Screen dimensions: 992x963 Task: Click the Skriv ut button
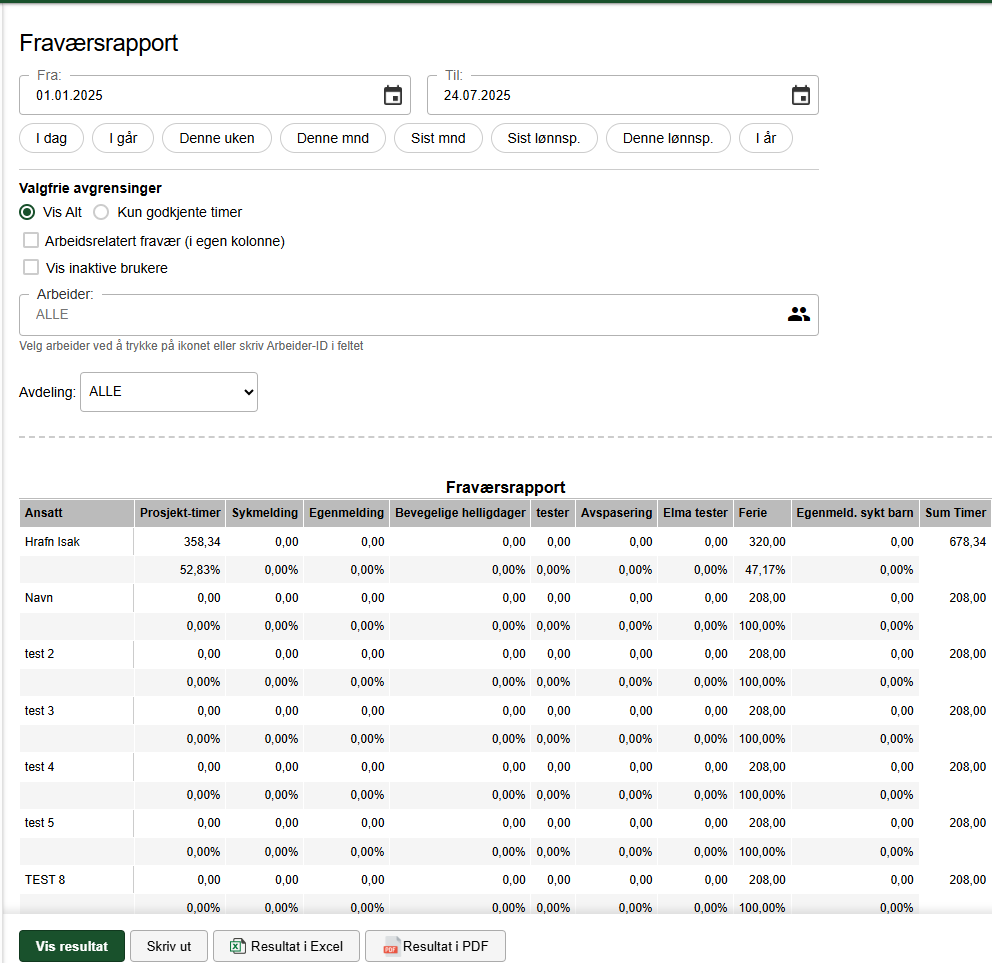(x=169, y=946)
